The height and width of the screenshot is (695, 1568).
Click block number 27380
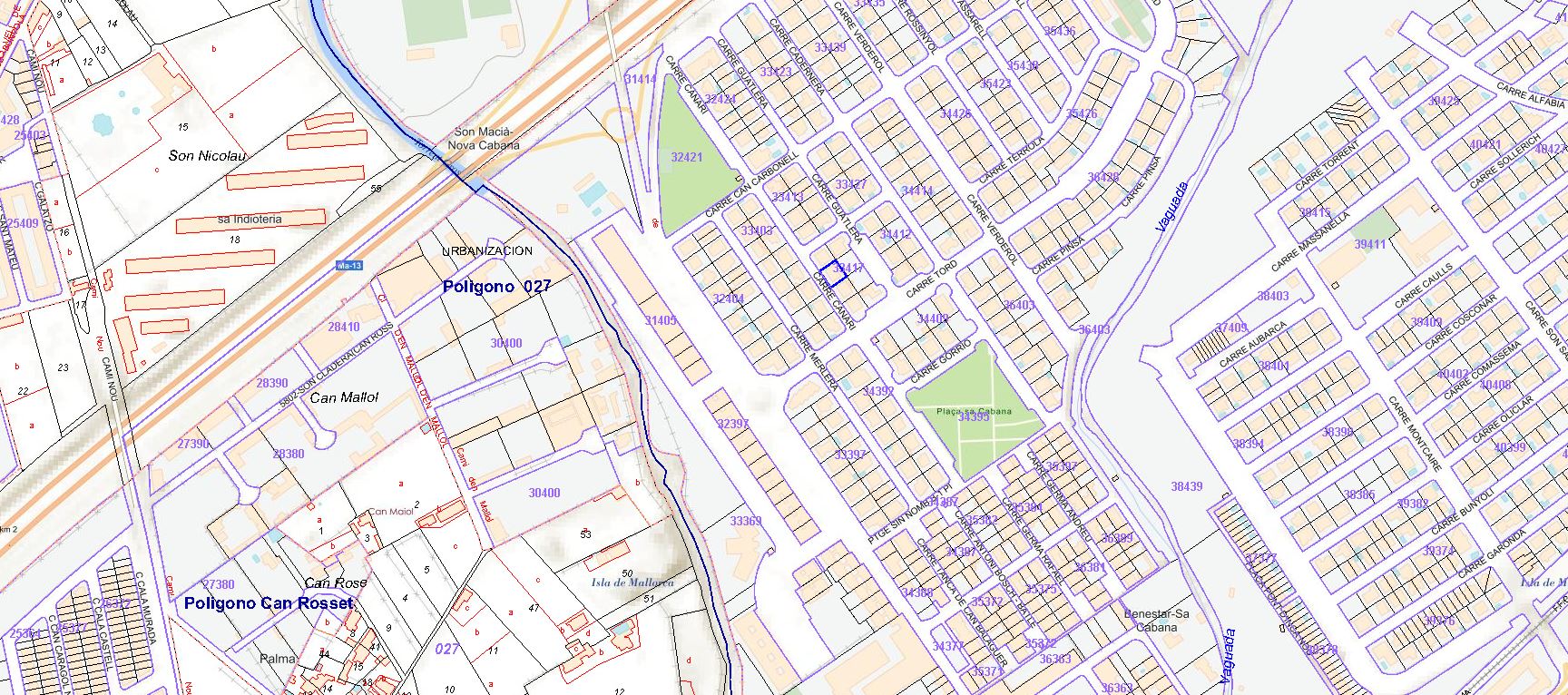coord(218,584)
